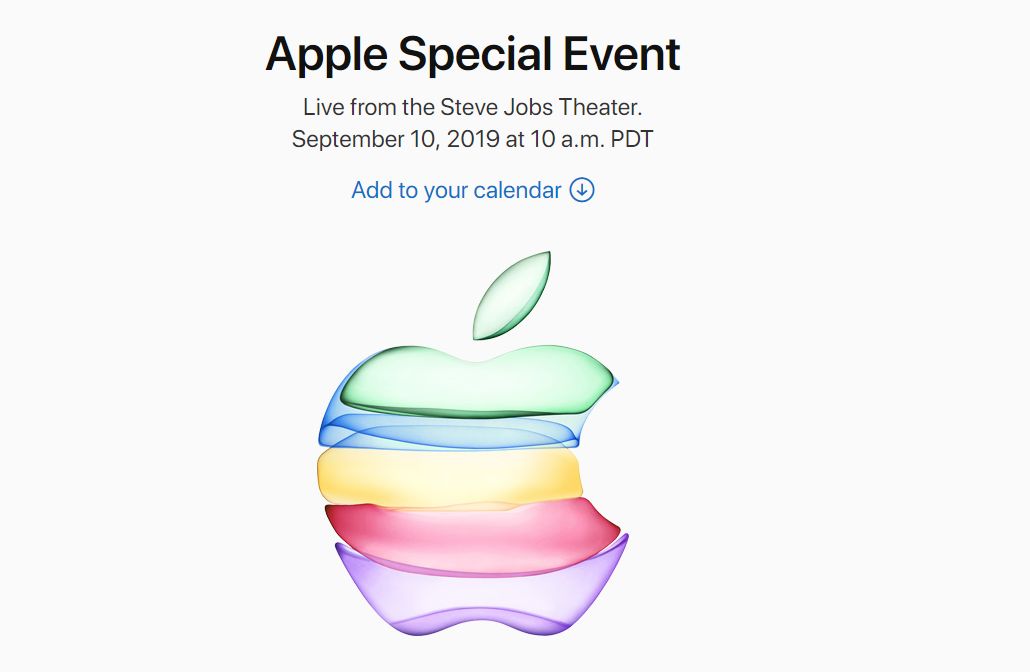
Task: Click the "Live from the" text
Action: (x=369, y=107)
